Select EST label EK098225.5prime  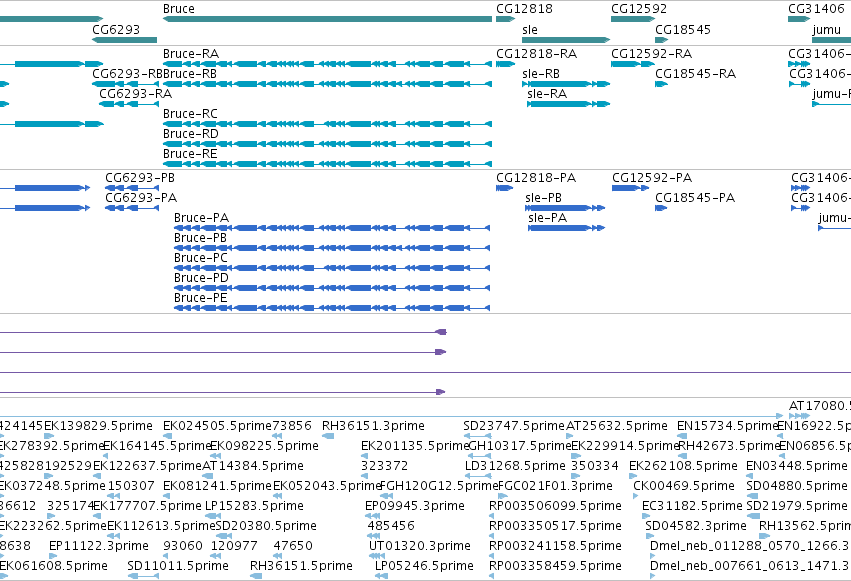264,446
